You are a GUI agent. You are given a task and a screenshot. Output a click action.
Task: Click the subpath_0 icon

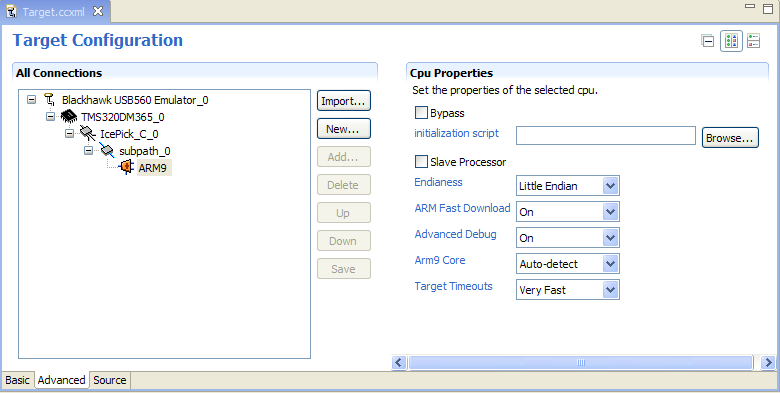[x=106, y=150]
